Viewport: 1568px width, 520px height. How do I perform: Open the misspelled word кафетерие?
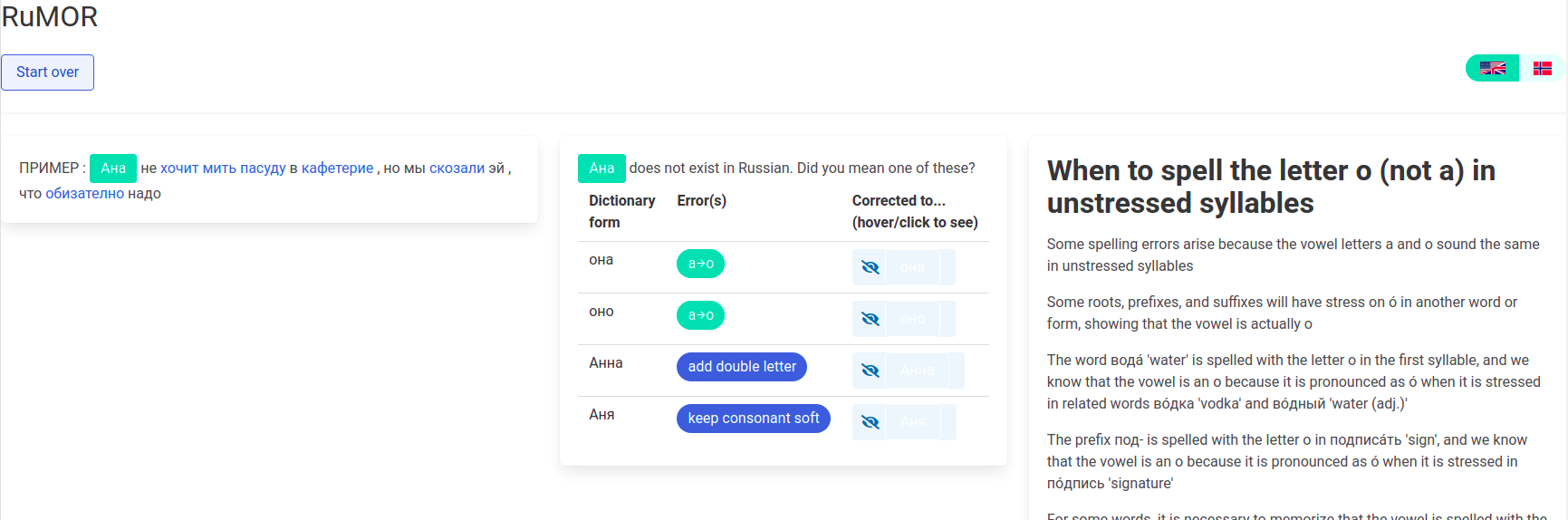(x=337, y=169)
